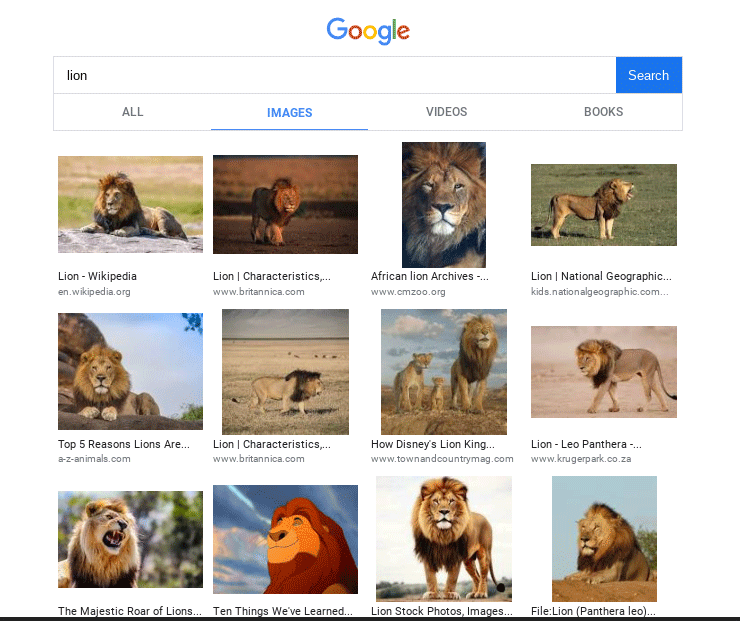Screen dimensions: 740x621
Task: Open the Leo Panthera walking lion thumbnail
Action: 604,372
